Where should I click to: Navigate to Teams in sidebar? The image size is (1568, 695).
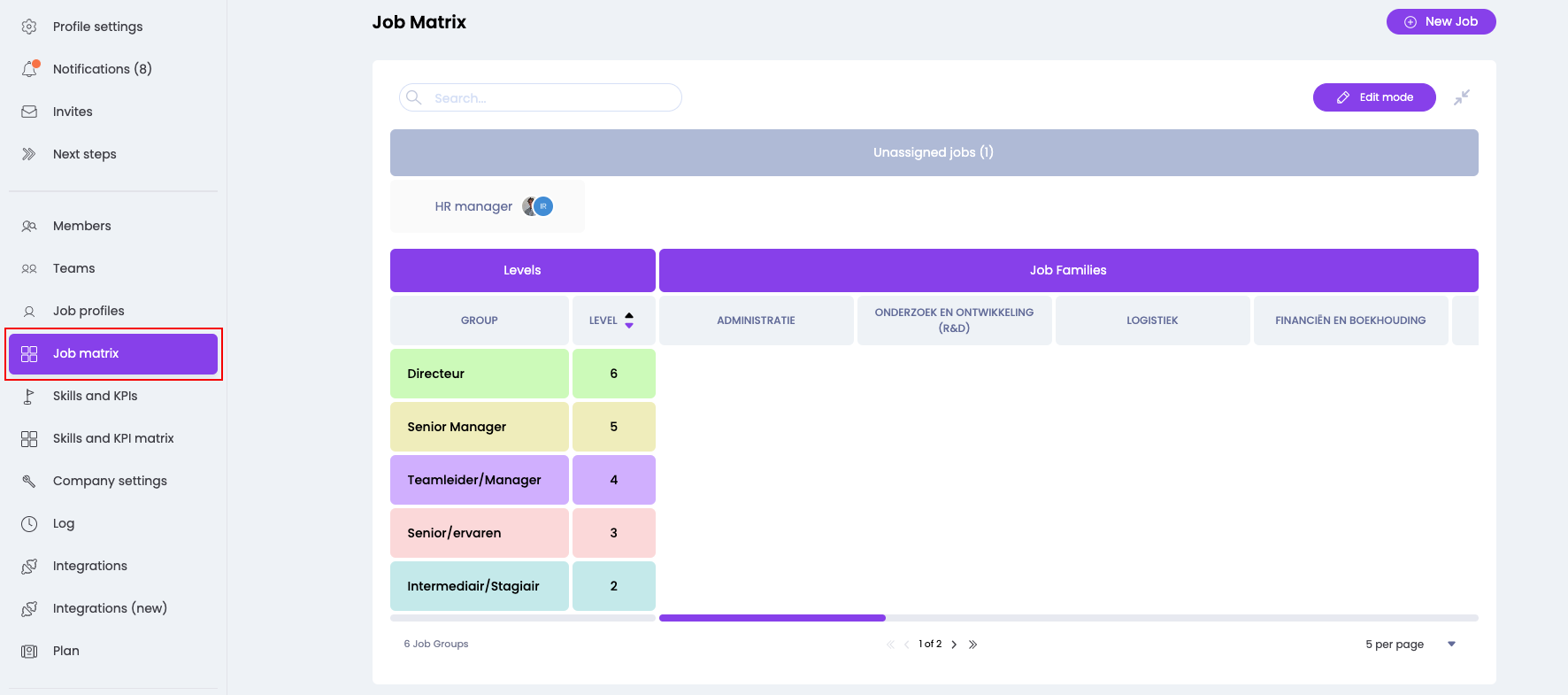73,268
